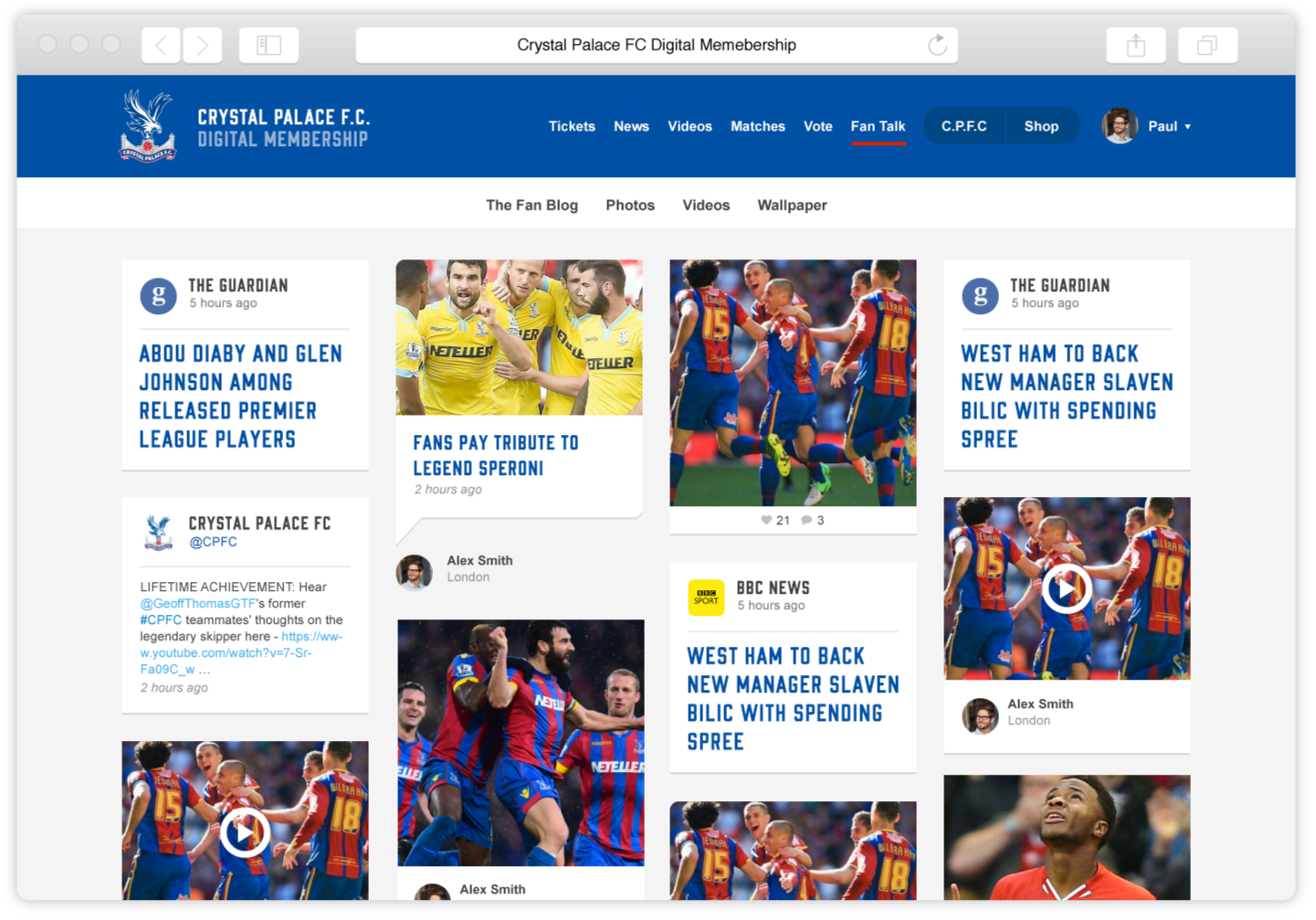This screenshot has width=1316, height=920.
Task: Go forward with the browser forward arrow
Action: (x=202, y=45)
